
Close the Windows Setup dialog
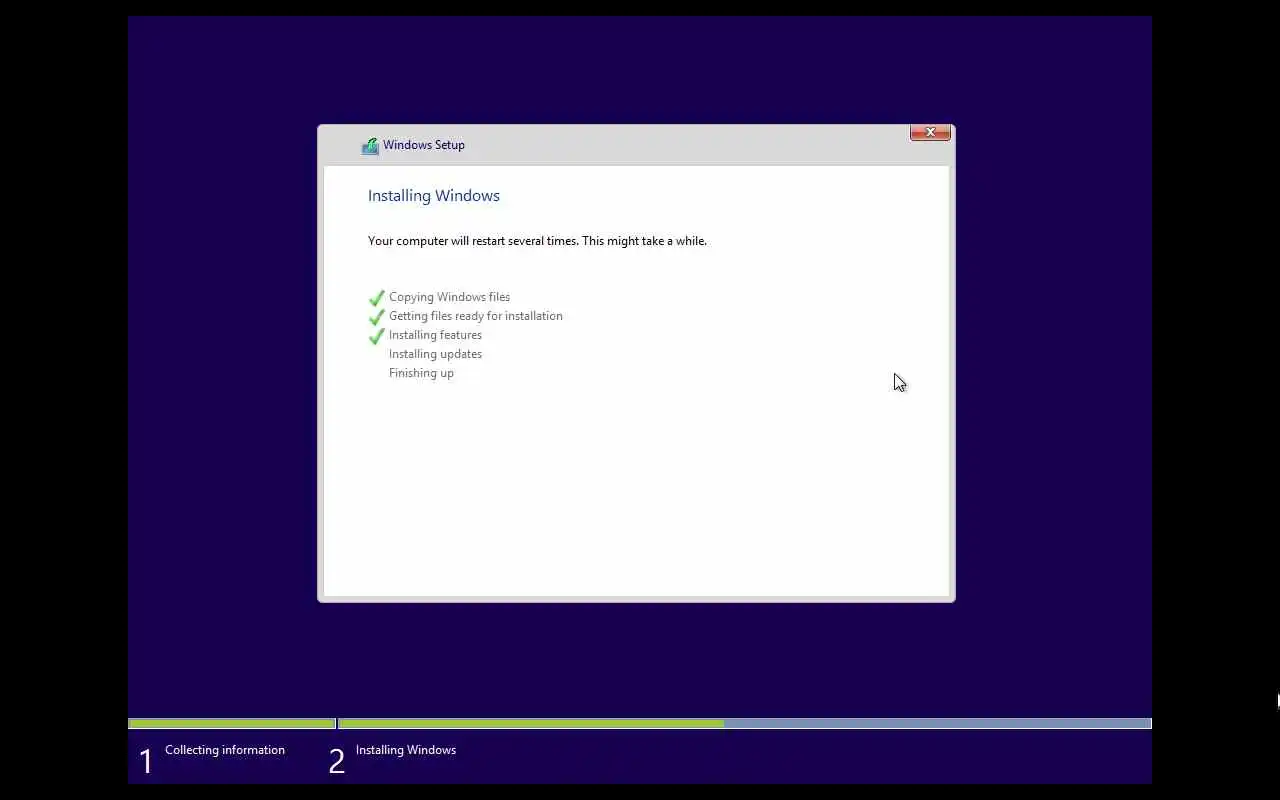coord(930,132)
